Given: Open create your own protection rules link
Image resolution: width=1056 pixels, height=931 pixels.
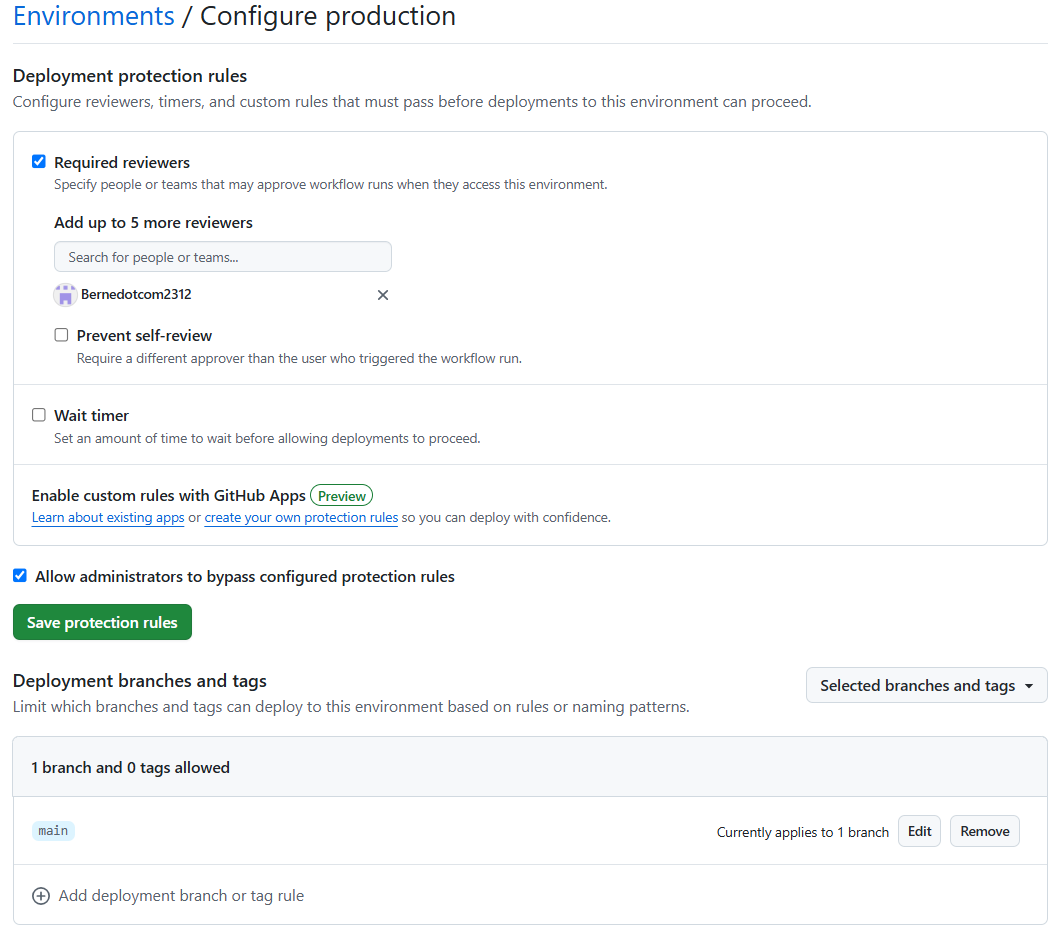Looking at the screenshot, I should click(x=301, y=517).
